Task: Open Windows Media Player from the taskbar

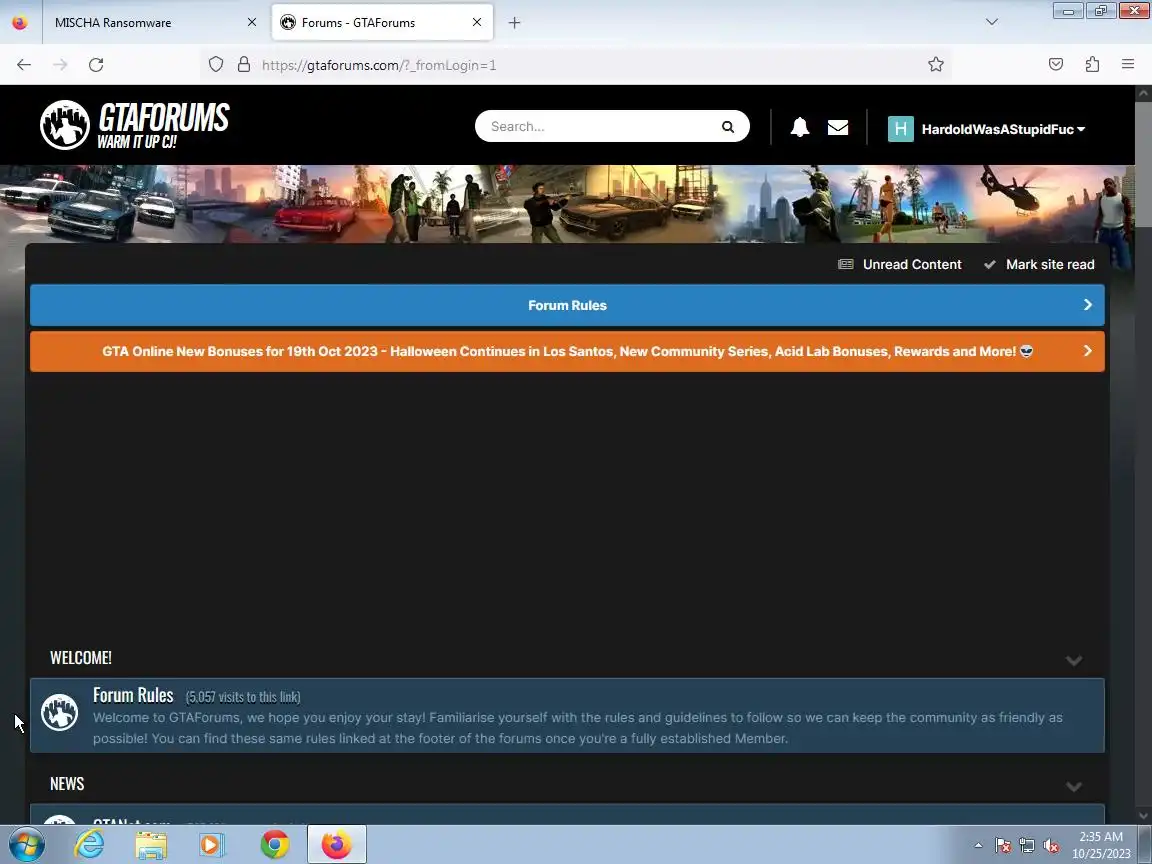Action: pyautogui.click(x=212, y=845)
